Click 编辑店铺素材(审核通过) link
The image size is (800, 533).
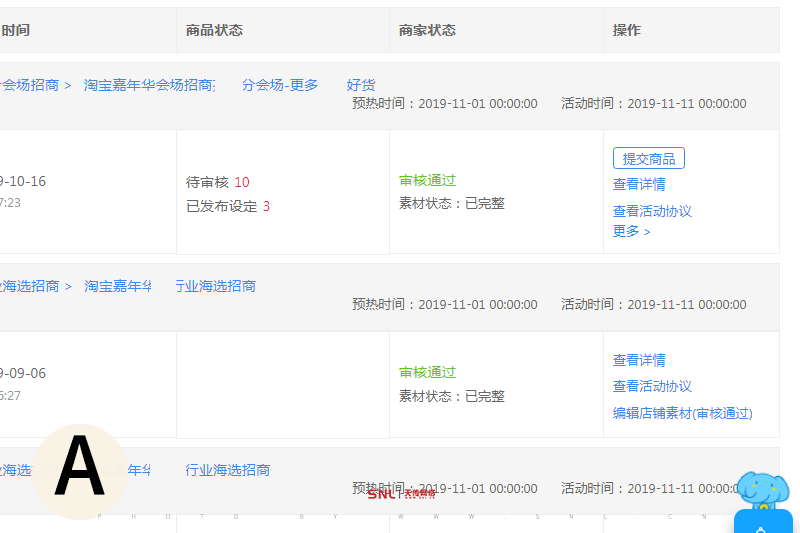683,413
